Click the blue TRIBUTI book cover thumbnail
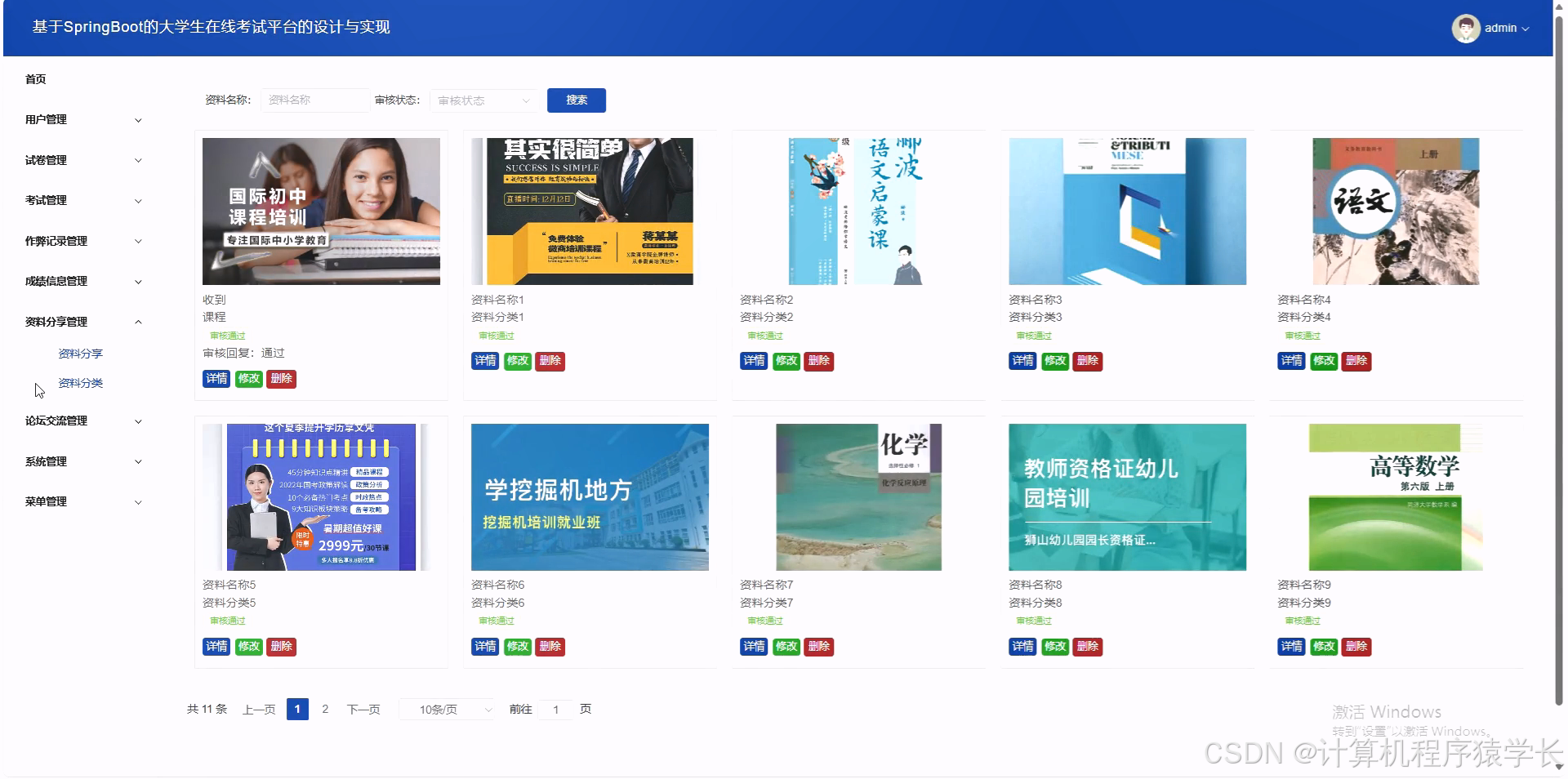The width and height of the screenshot is (1568, 779). (1127, 211)
